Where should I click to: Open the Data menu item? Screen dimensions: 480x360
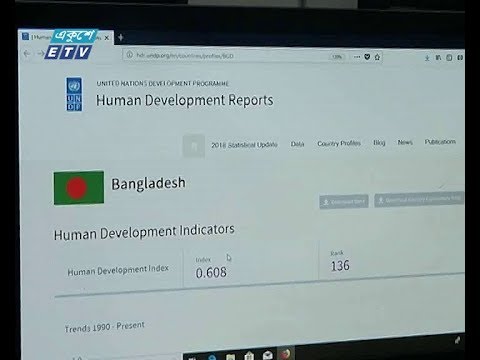pyautogui.click(x=297, y=144)
